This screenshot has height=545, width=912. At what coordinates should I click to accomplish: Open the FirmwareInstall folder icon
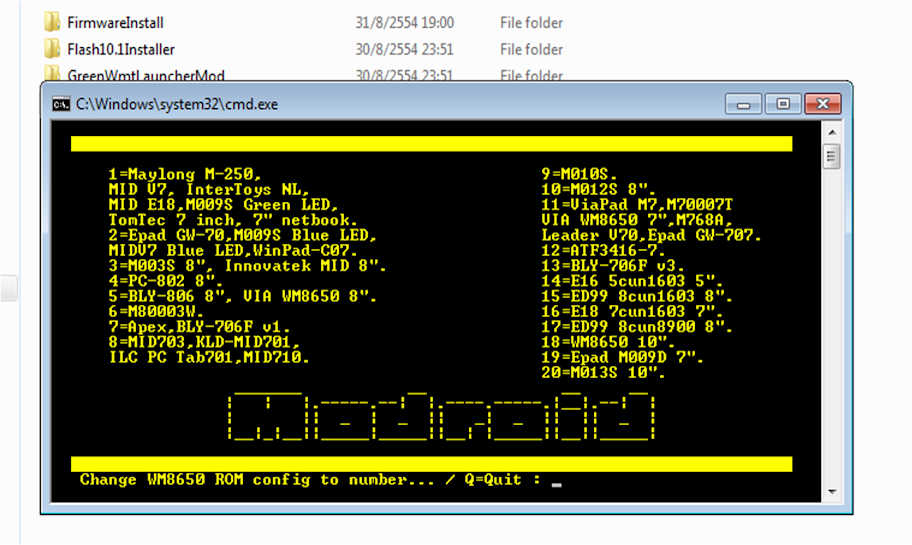coord(52,22)
